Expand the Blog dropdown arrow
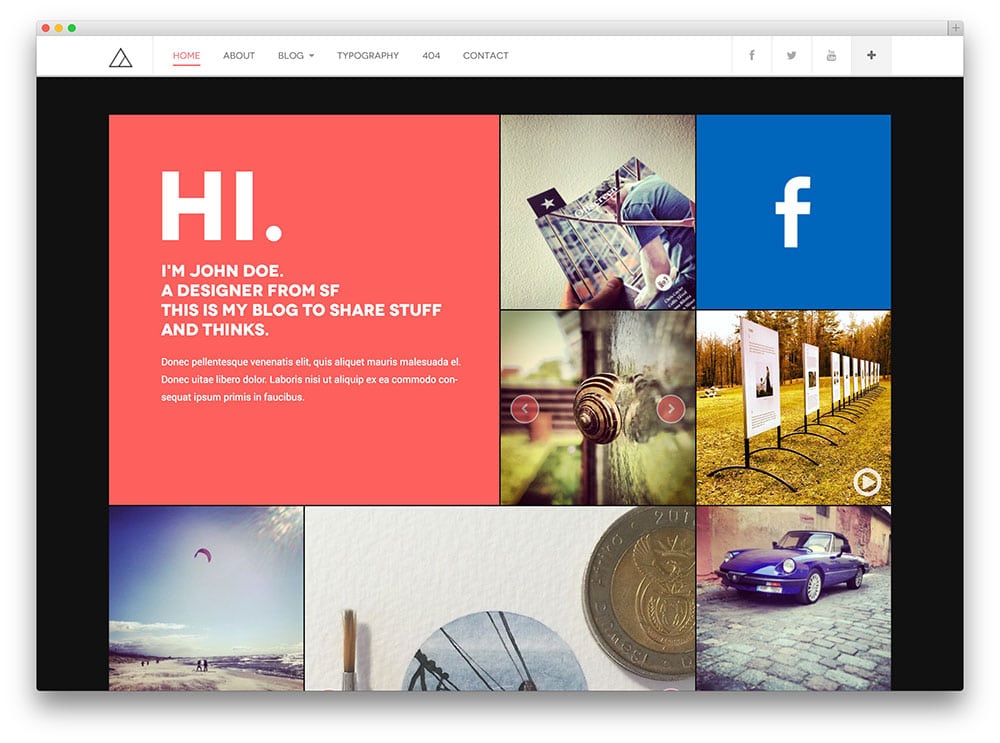The image size is (1000, 743). 312,56
